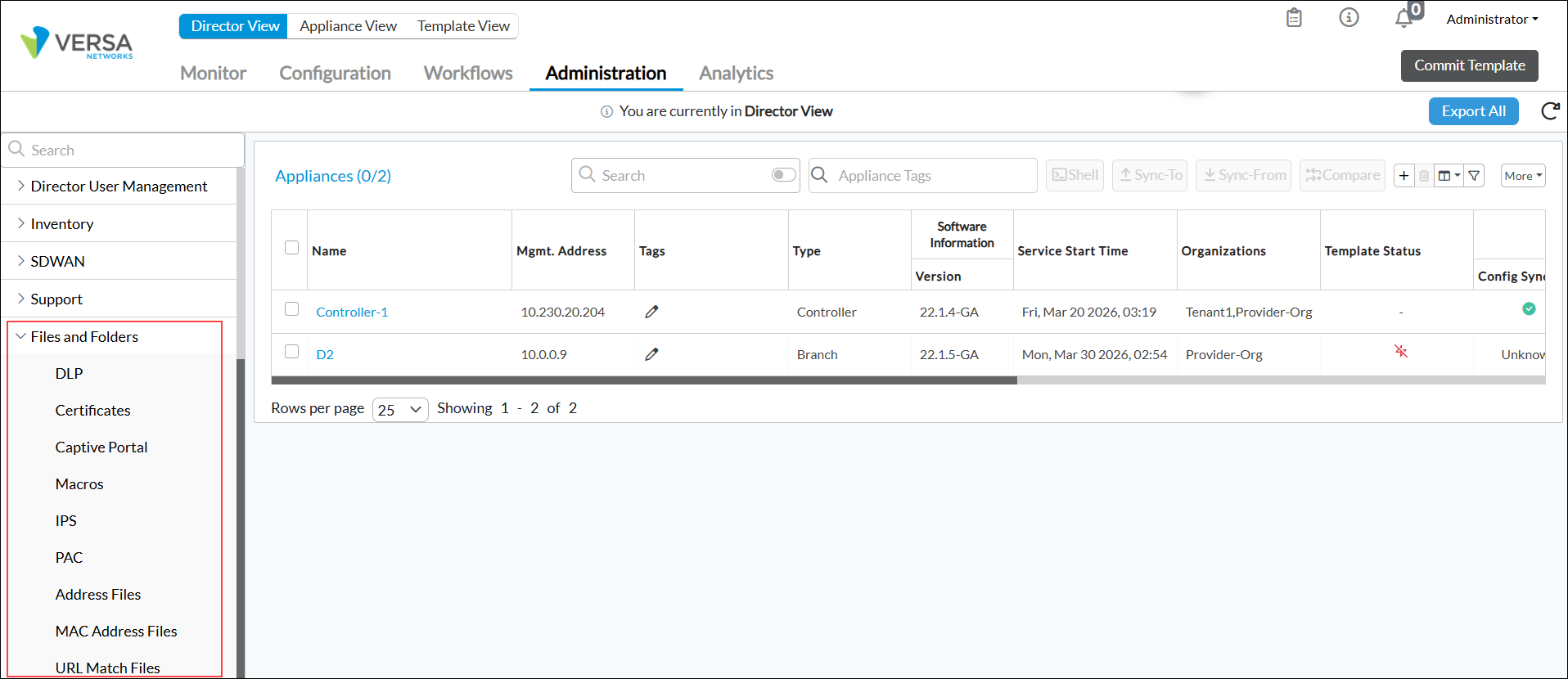Expand the SDWAN section
The height and width of the screenshot is (679, 1568).
[x=119, y=261]
